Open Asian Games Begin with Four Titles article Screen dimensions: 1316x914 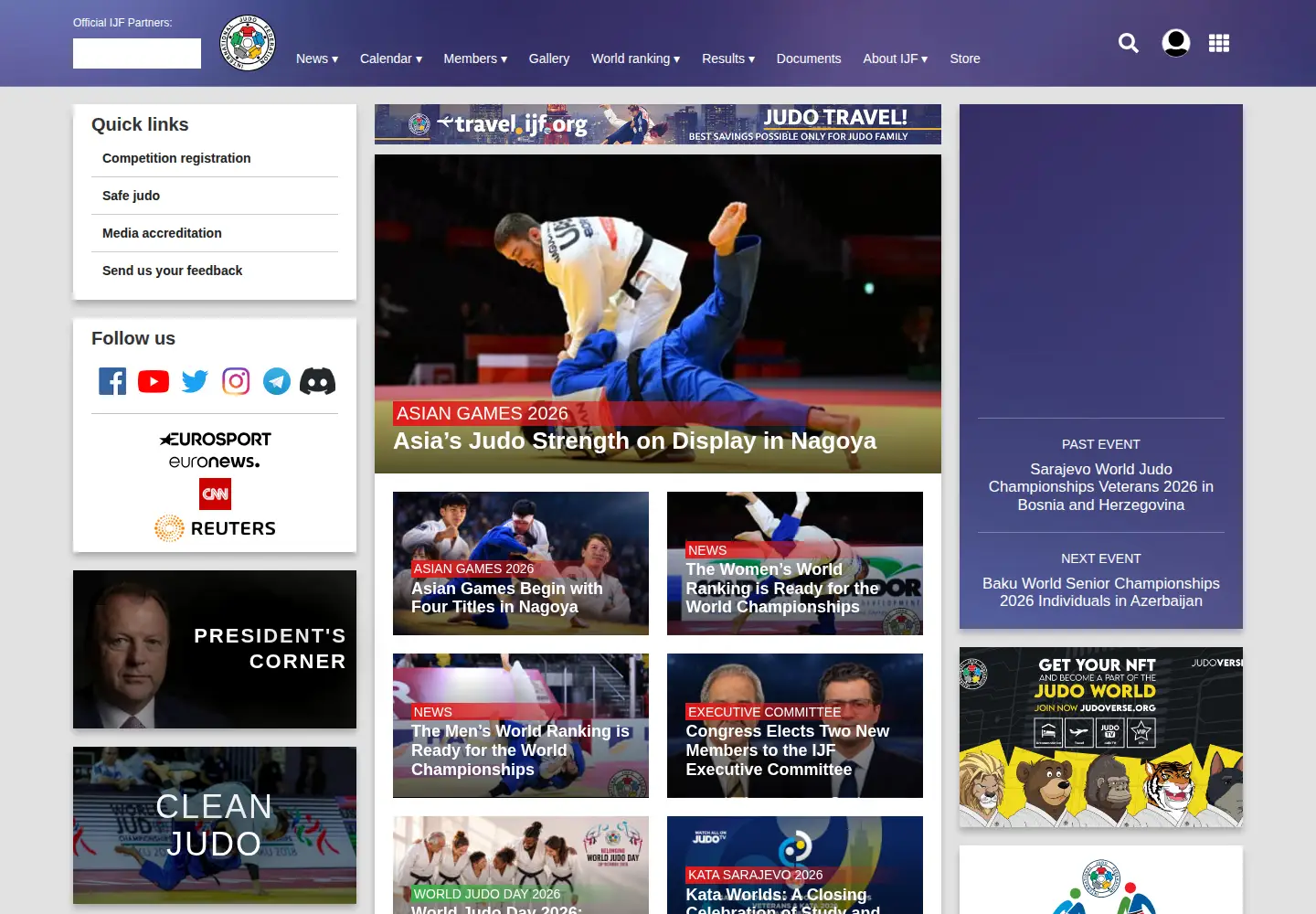click(521, 563)
